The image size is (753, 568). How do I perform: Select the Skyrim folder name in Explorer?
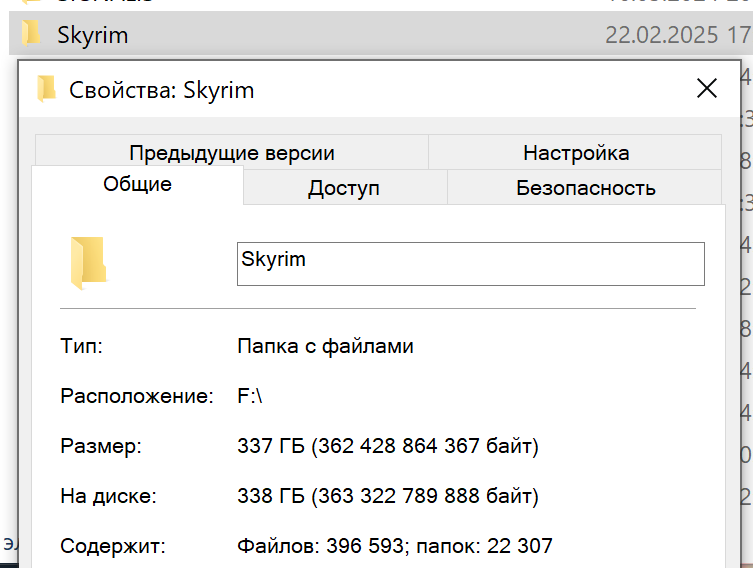click(93, 35)
